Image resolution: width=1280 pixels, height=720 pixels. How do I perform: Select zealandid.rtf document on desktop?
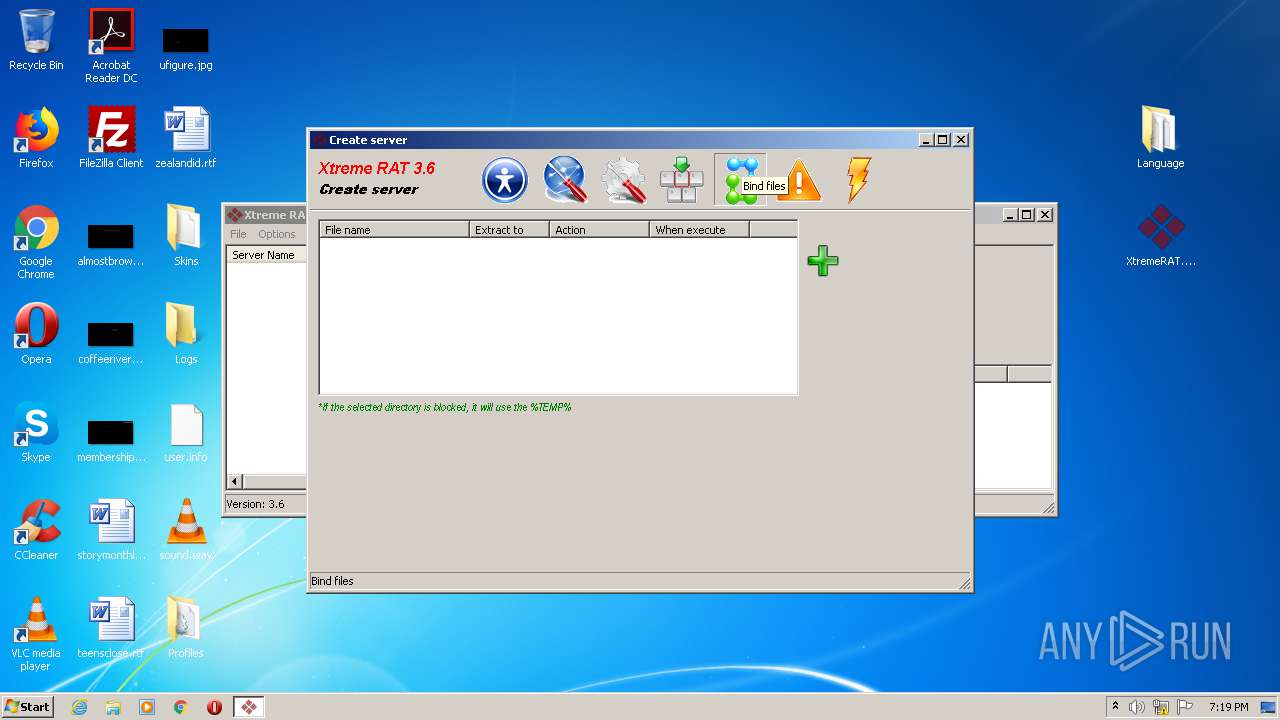coord(186,138)
